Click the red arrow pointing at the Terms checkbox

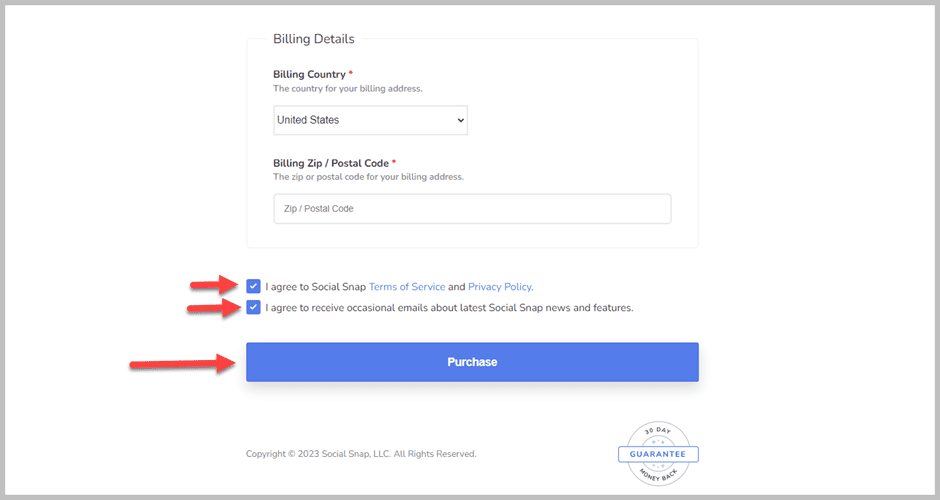pyautogui.click(x=217, y=288)
